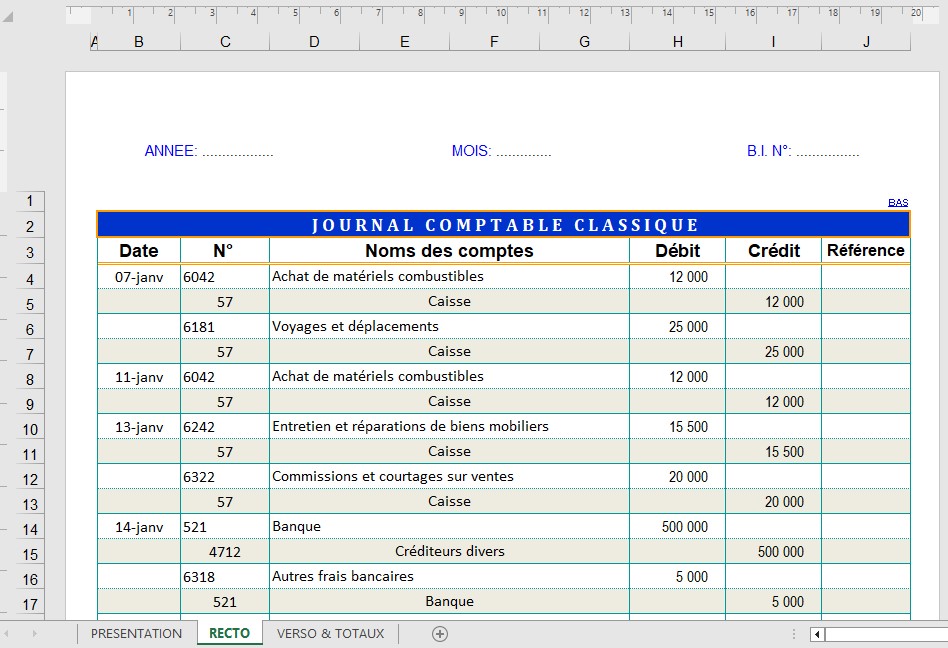The image size is (948, 648).
Task: Select the 13-janv date cell
Action: point(139,427)
